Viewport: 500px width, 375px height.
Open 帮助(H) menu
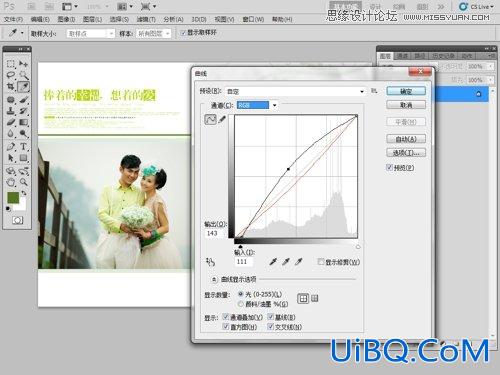[x=282, y=19]
